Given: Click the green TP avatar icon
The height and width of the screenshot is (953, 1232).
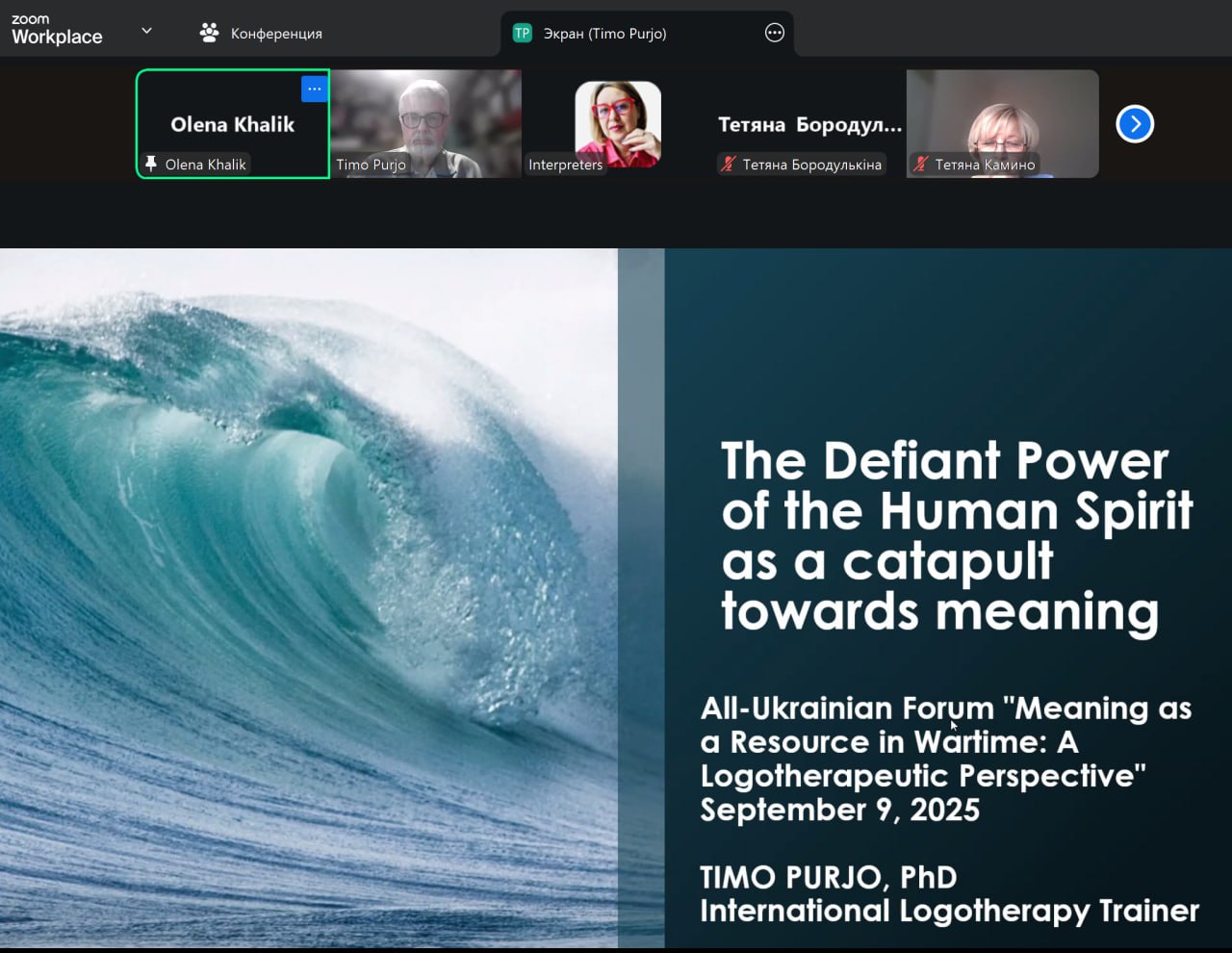Looking at the screenshot, I should [x=522, y=34].
